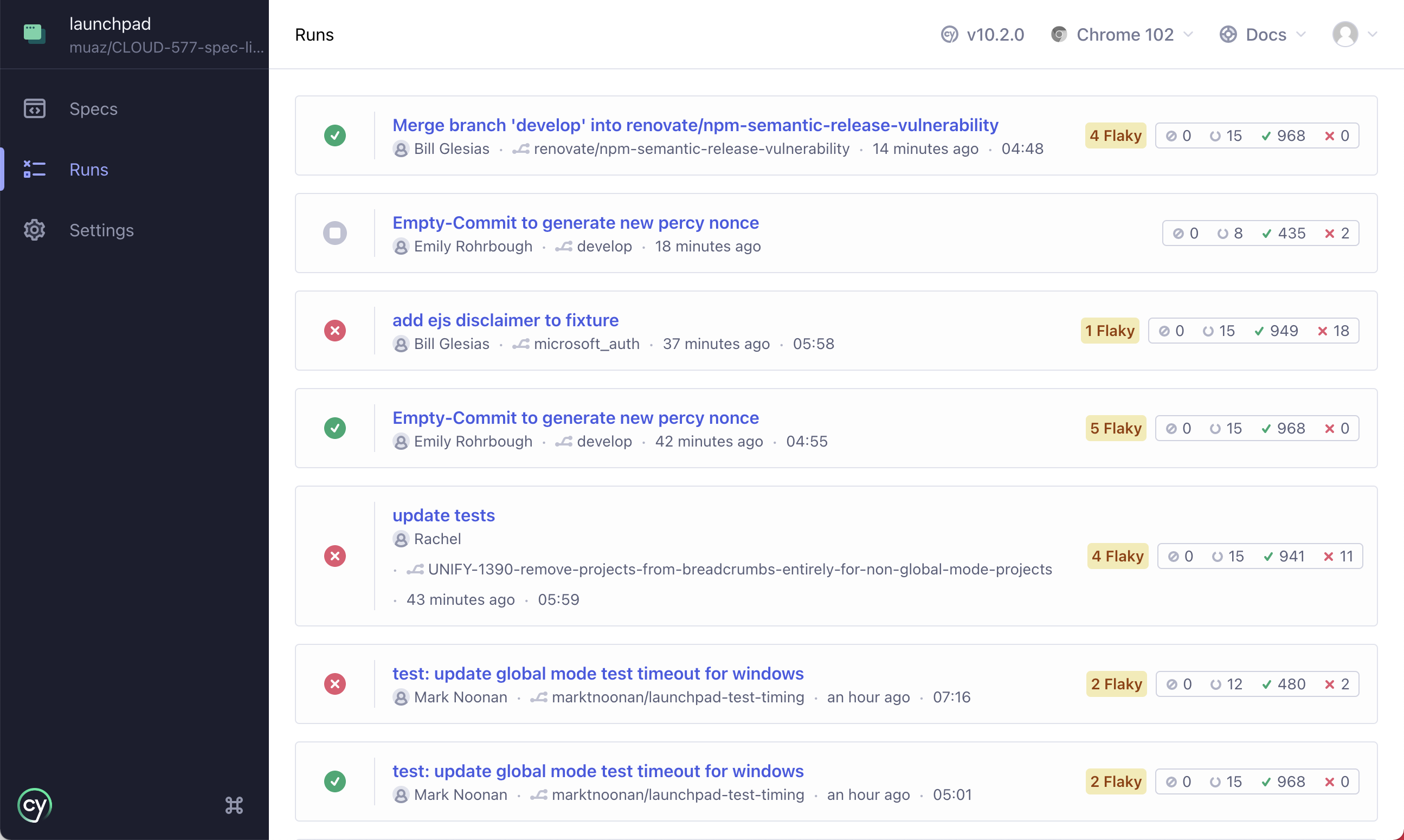Click the v10.2.0 version button

point(983,35)
